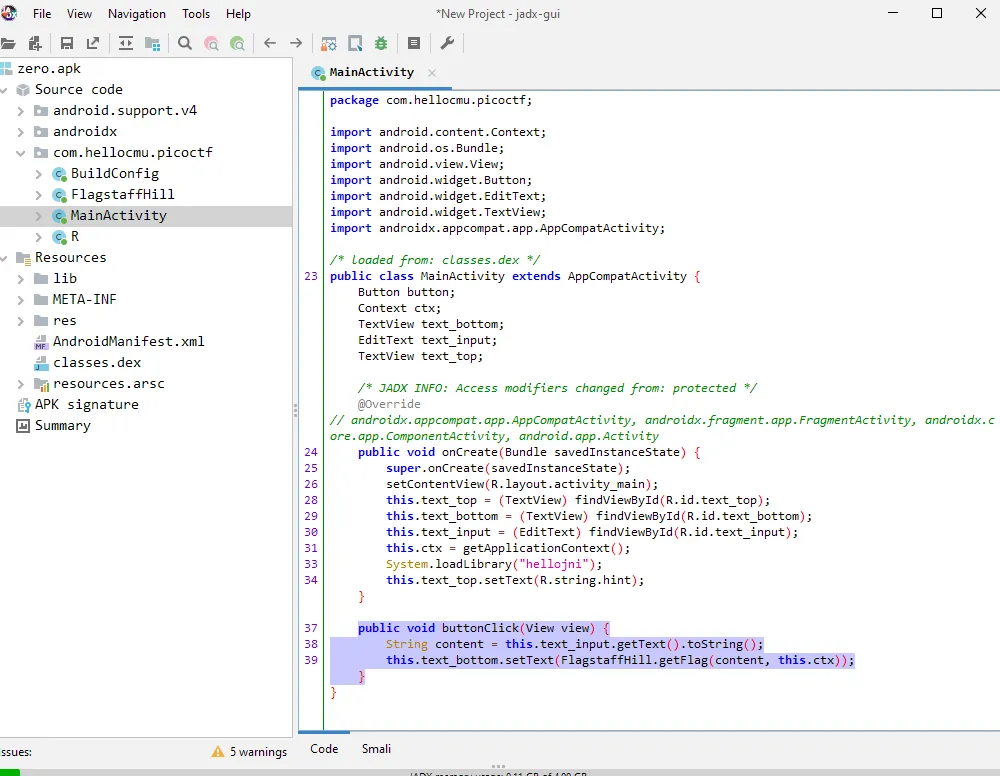Screen dimensions: 1000x776
Task: Open AndroidManifest.xml from Resources
Action: [129, 341]
